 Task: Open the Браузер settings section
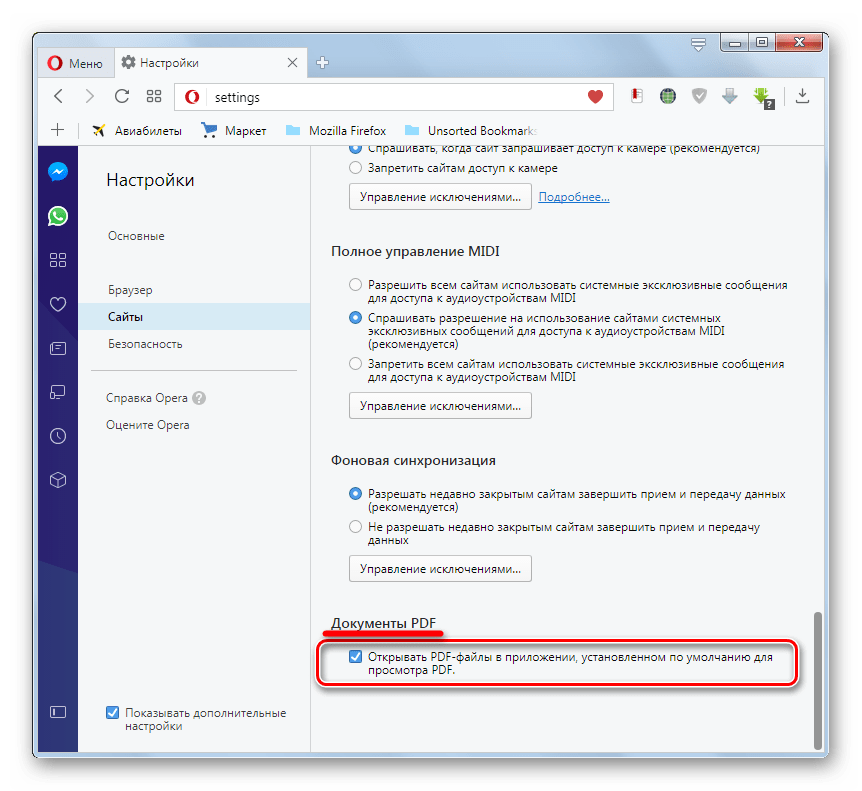(130, 290)
